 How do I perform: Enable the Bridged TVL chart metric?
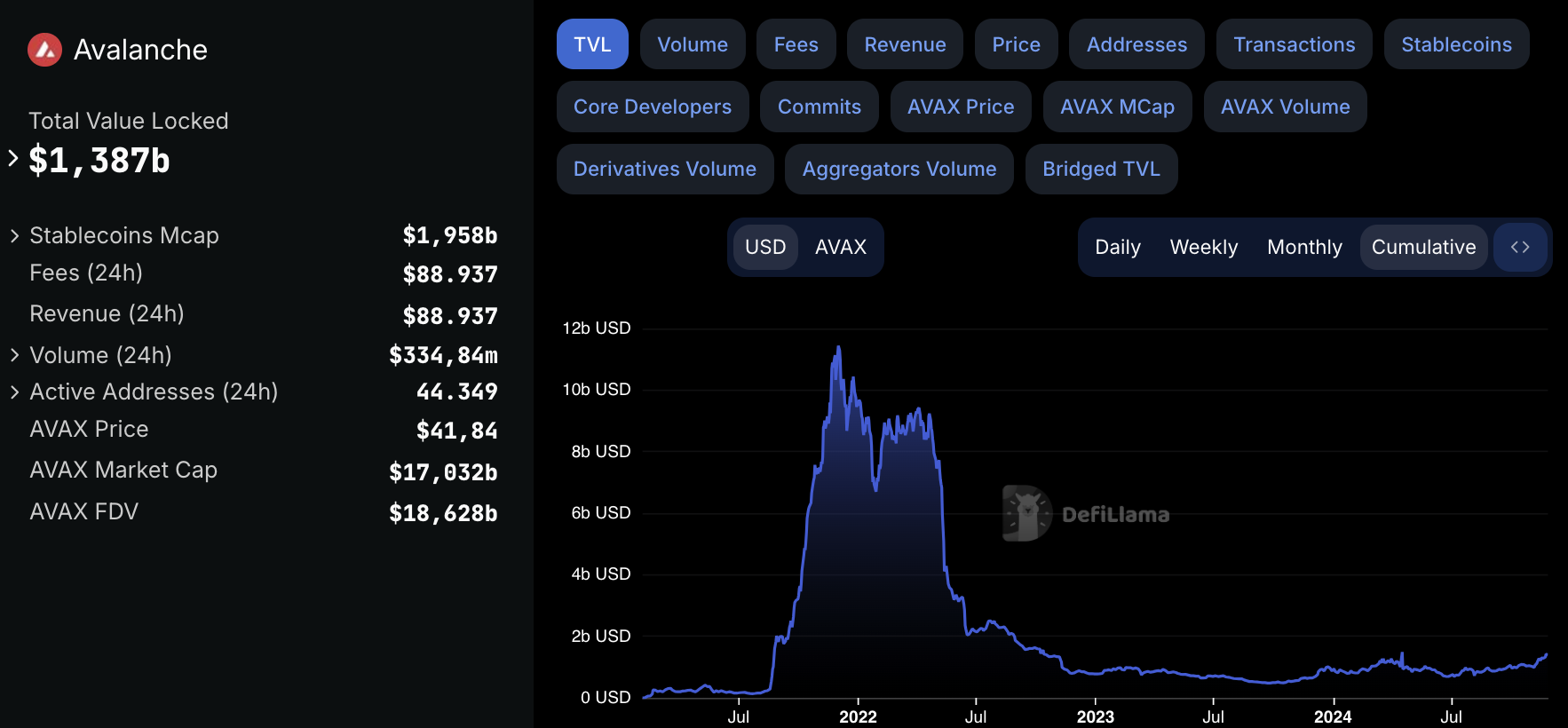[x=1102, y=169]
